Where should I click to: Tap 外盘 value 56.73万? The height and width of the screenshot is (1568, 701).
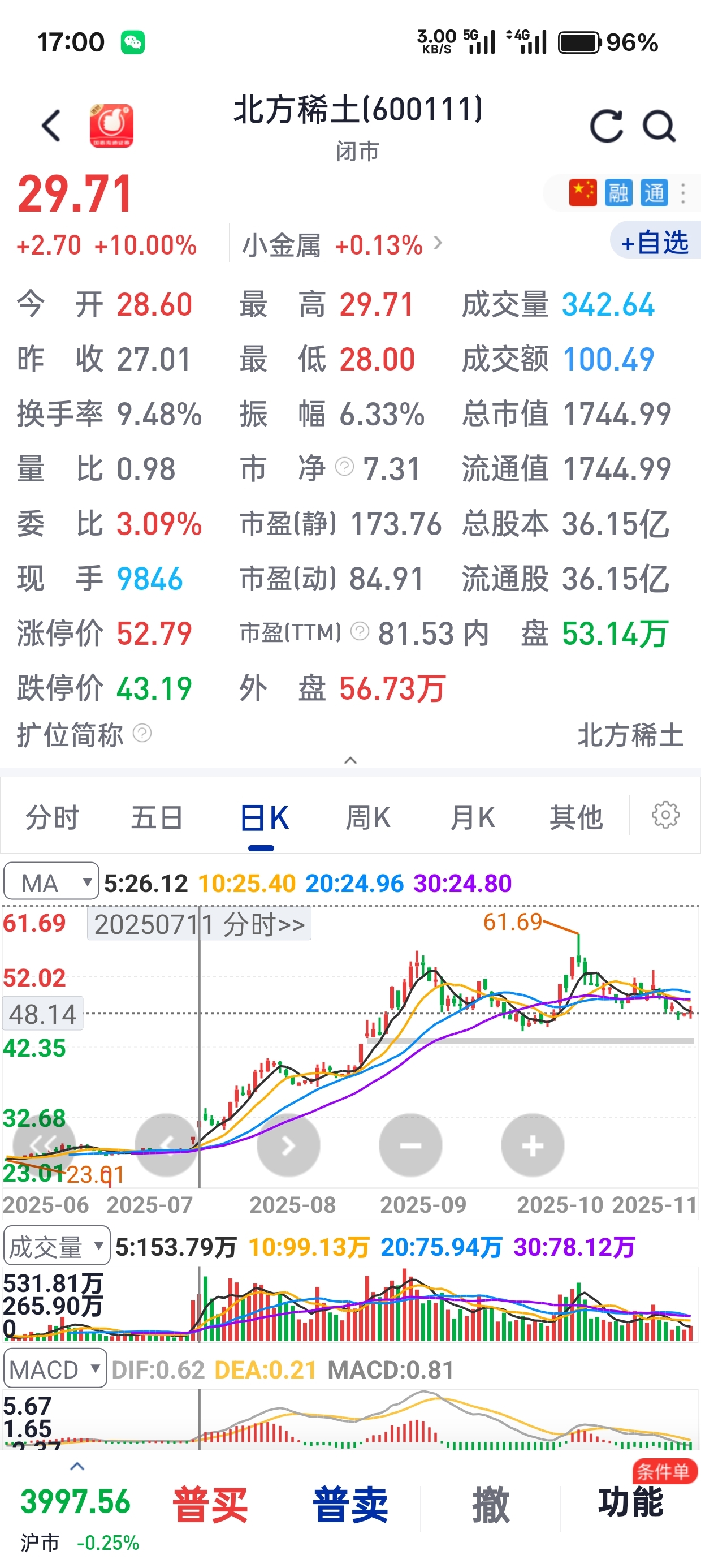(392, 688)
